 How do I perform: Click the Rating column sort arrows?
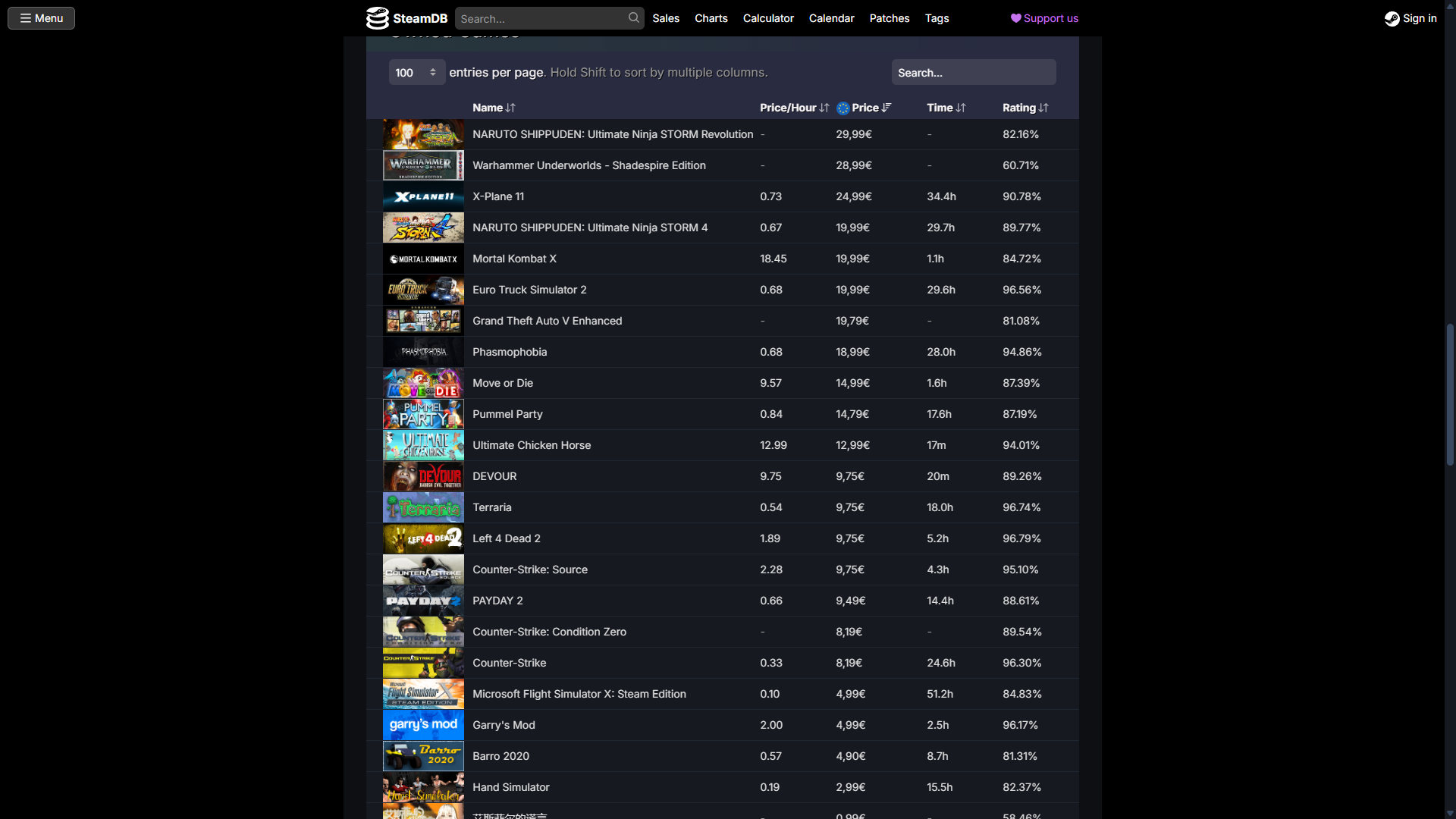1043,108
